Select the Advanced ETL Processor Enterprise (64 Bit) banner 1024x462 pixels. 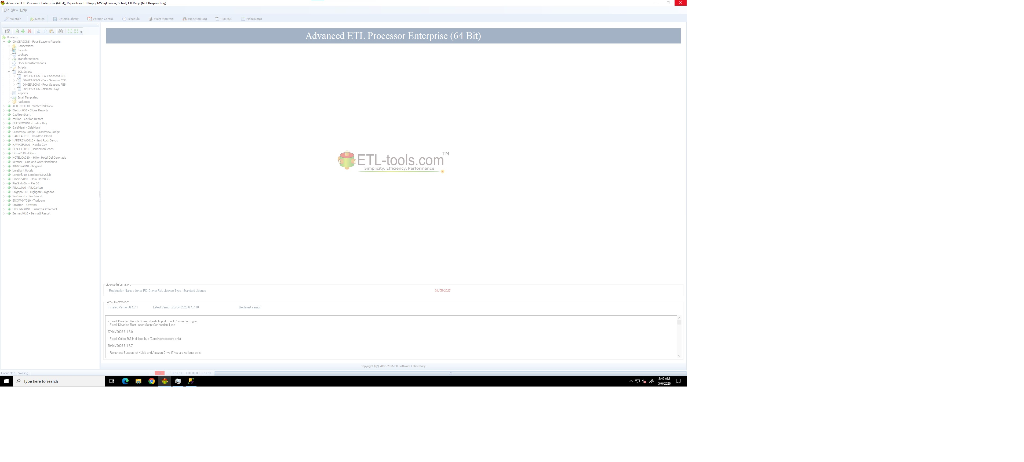pos(393,36)
